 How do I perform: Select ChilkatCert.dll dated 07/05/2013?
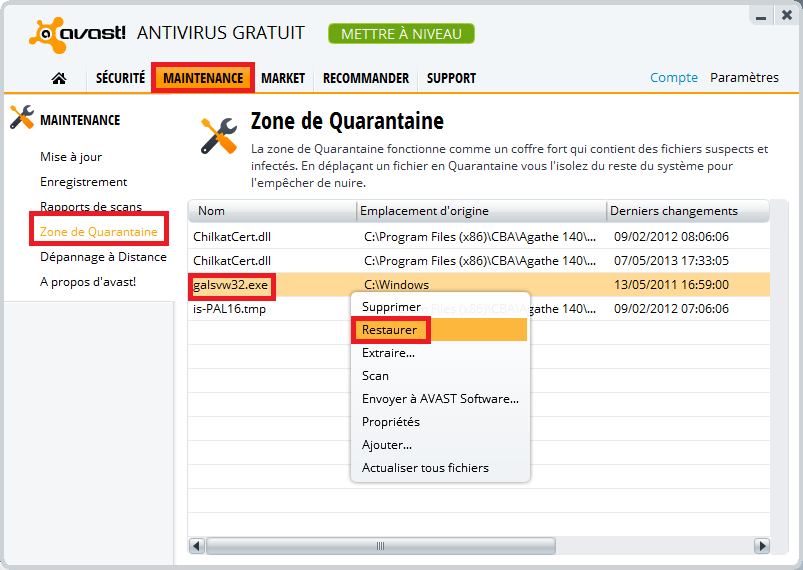coord(479,261)
